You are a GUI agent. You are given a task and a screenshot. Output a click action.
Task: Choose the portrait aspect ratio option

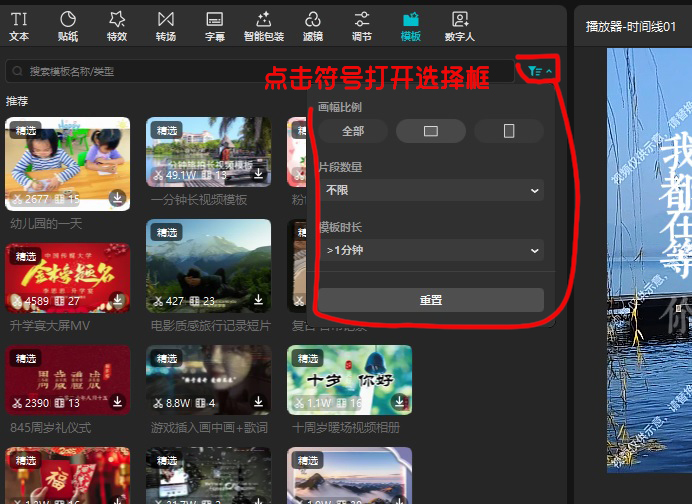(509, 131)
